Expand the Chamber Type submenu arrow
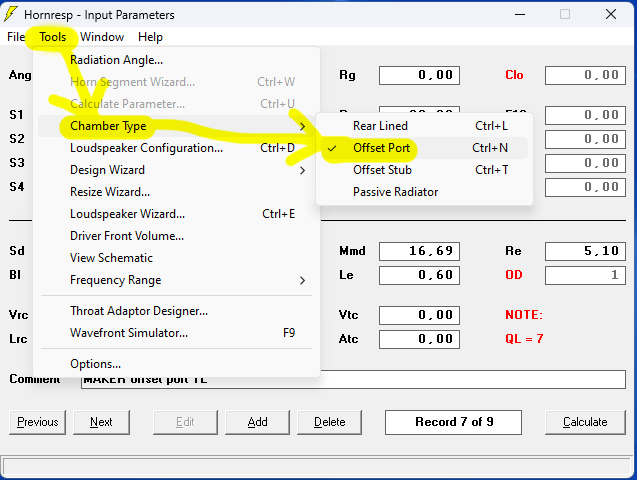This screenshot has height=480, width=637. tap(302, 126)
